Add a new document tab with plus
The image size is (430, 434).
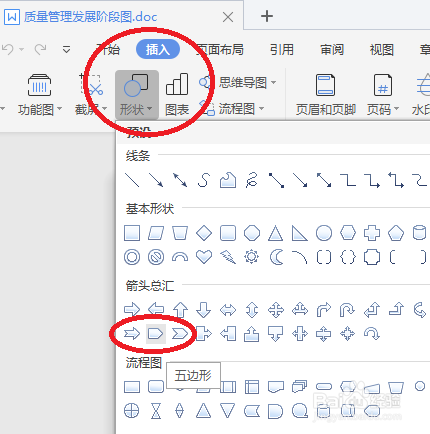[267, 16]
